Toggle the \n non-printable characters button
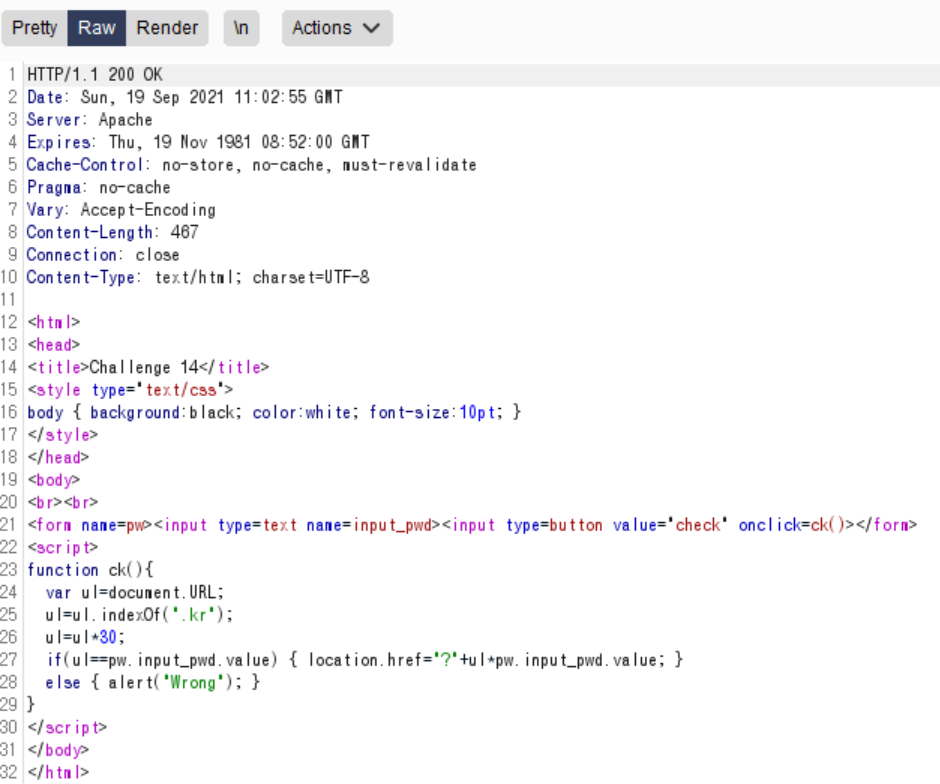Image resolution: width=940 pixels, height=784 pixels. click(x=241, y=28)
